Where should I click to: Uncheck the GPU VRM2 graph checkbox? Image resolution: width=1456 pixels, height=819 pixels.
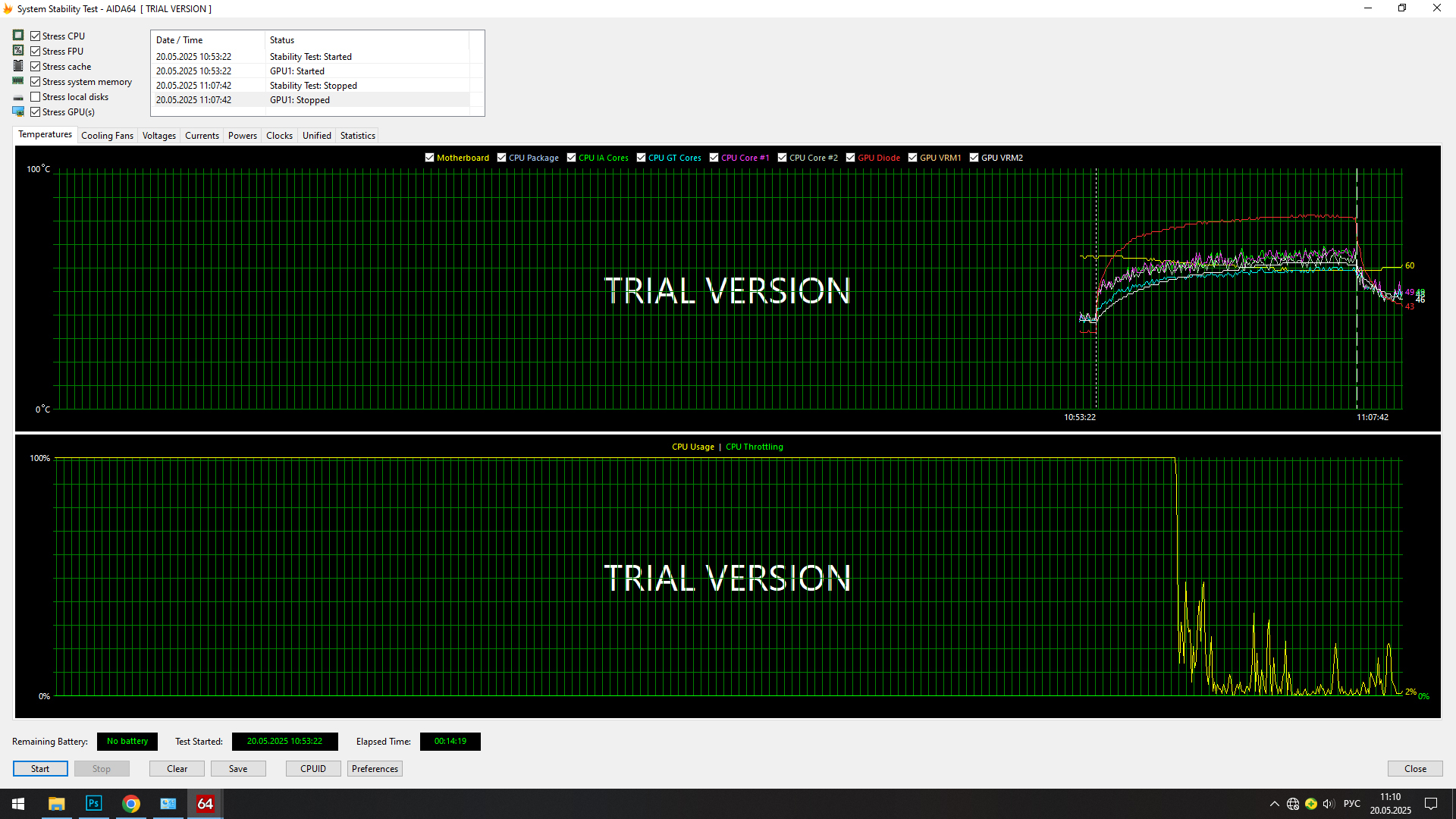[974, 158]
